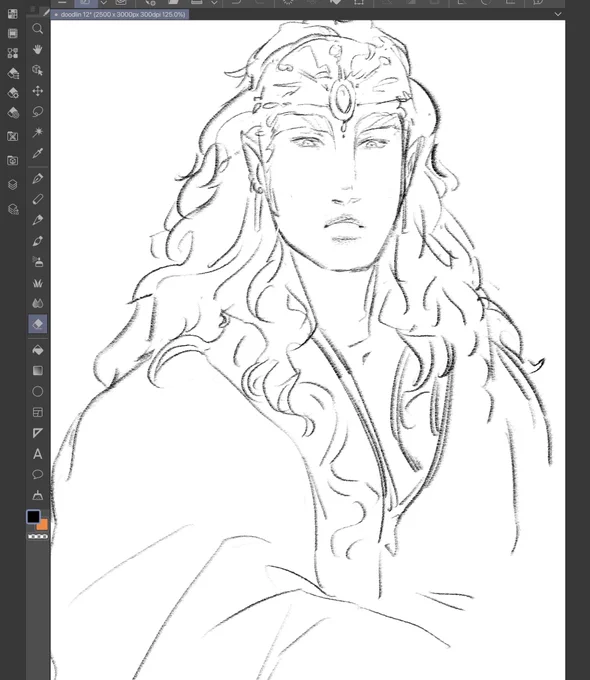The image size is (590, 680).
Task: Select the Balloon speech bubble tool
Action: (x=38, y=474)
